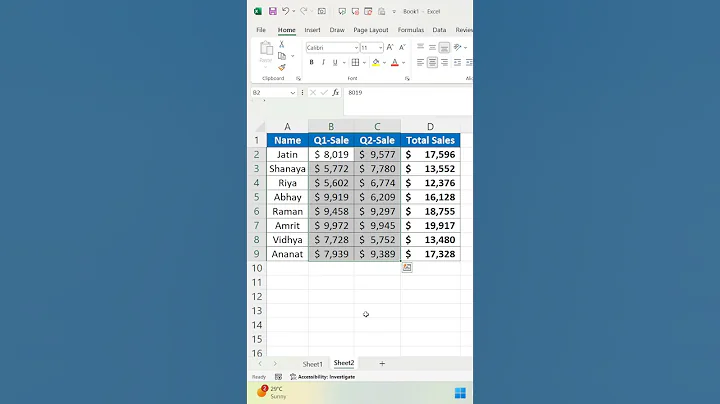The image size is (720, 404).
Task: Toggle bold formatting
Action: point(311,62)
